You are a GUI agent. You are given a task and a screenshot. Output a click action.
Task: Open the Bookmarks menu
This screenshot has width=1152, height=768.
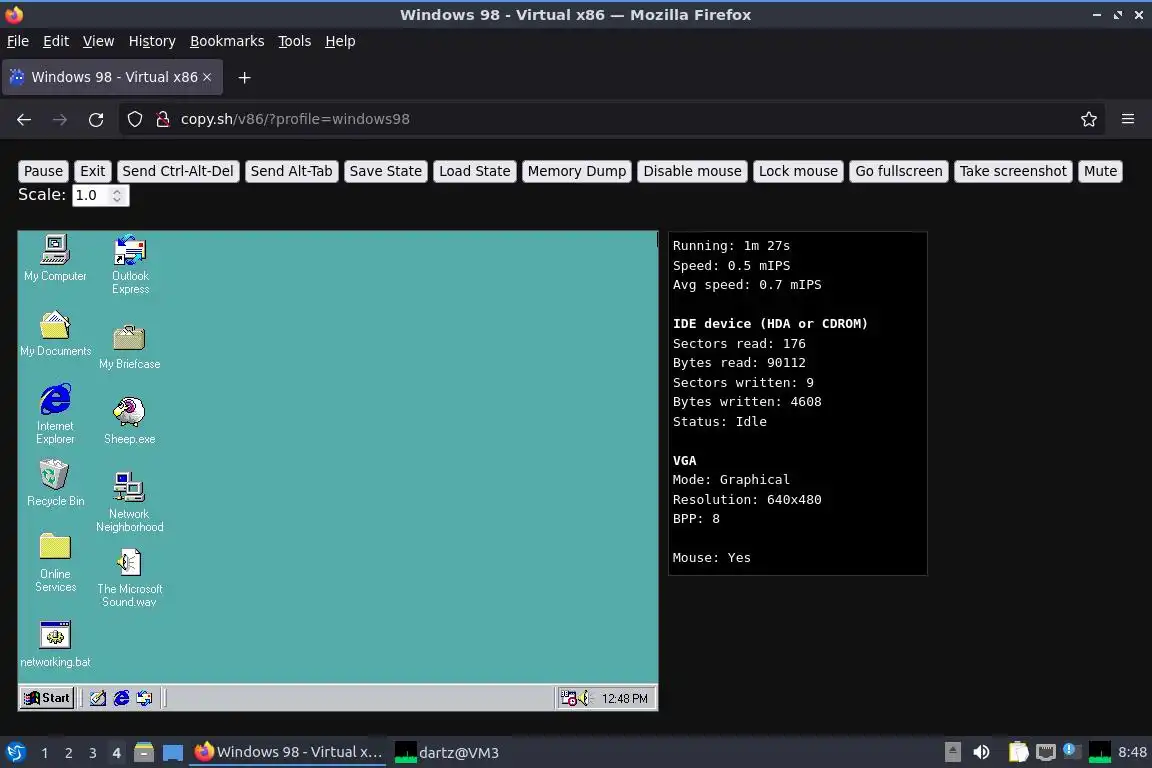[x=227, y=41]
